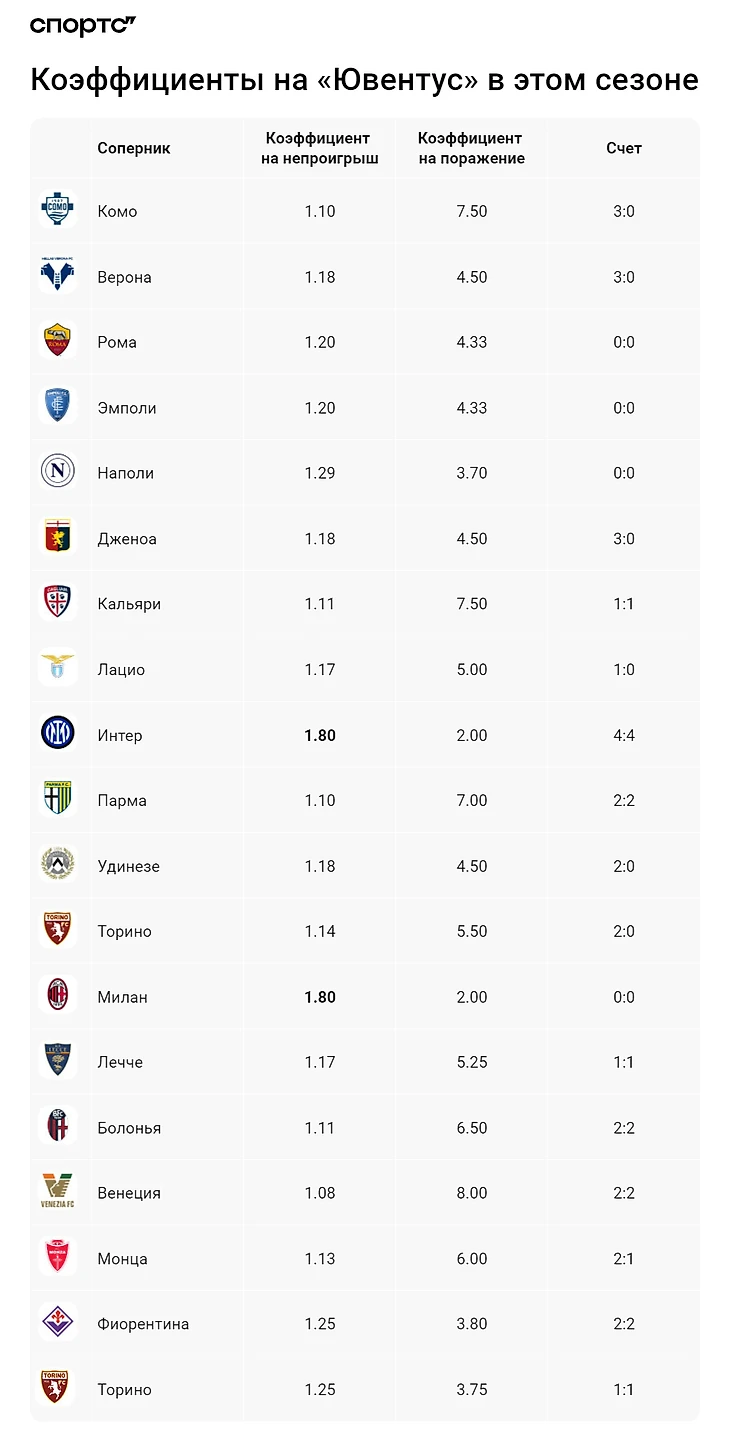Click the Napoli club crest icon

coord(58,473)
